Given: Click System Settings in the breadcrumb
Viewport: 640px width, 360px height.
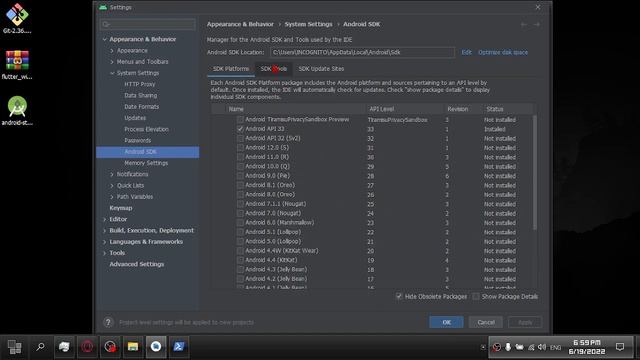Looking at the screenshot, I should (x=309, y=24).
